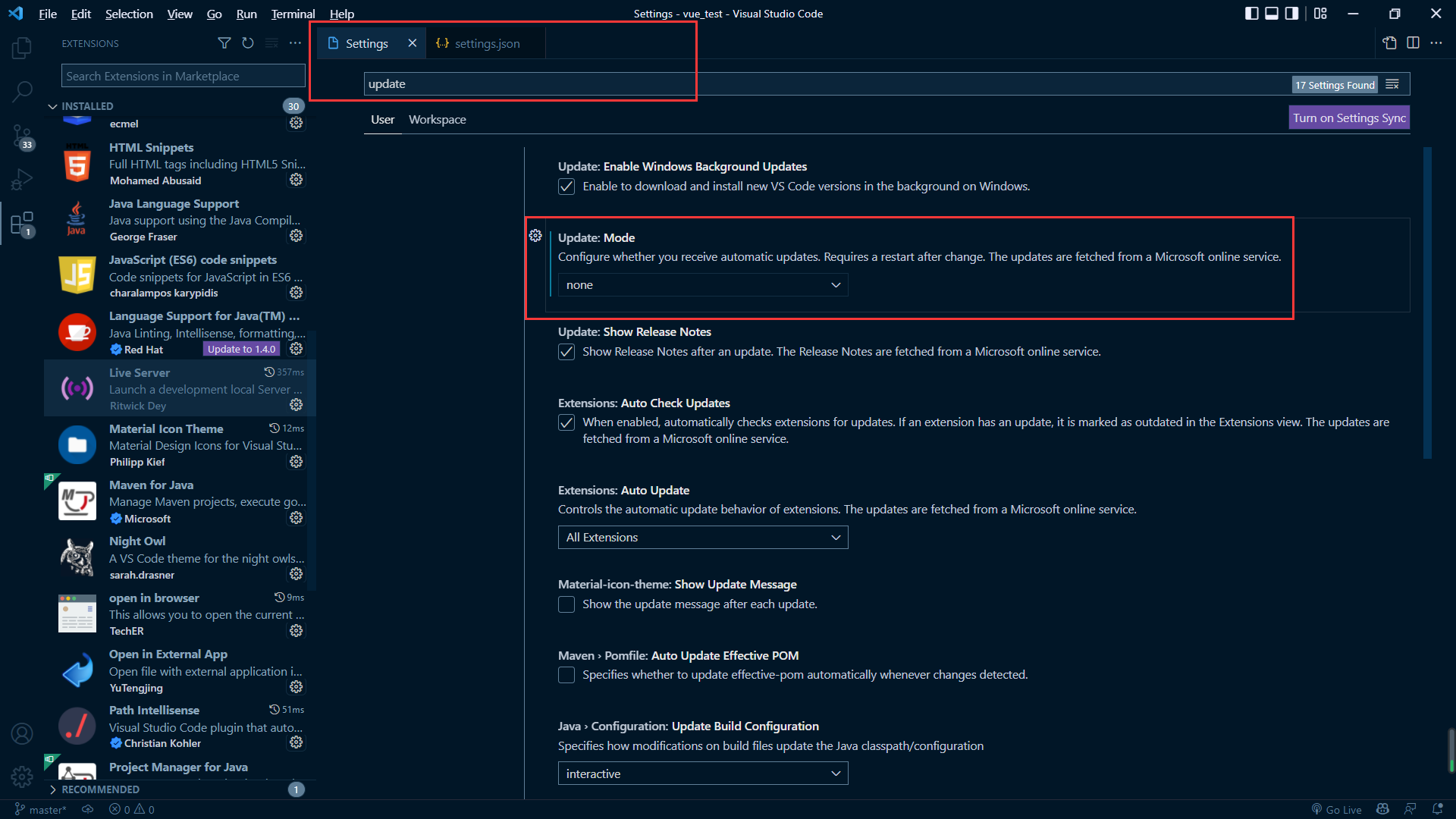Open Update Mode dropdown showing none
This screenshot has height=819, width=1456.
coord(703,285)
